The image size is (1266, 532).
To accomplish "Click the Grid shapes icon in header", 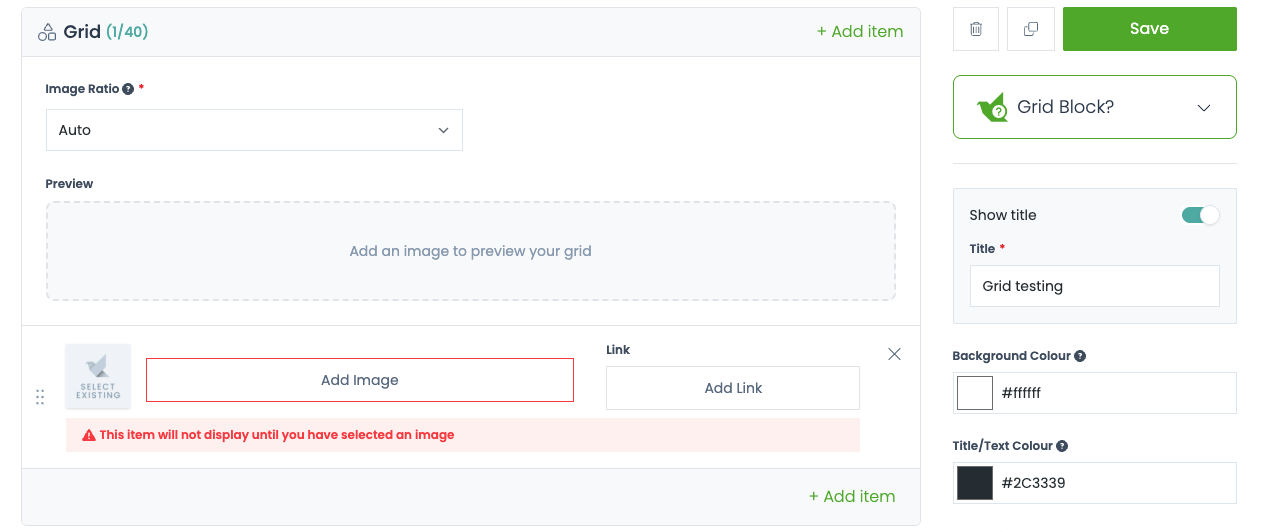I will (x=47, y=32).
